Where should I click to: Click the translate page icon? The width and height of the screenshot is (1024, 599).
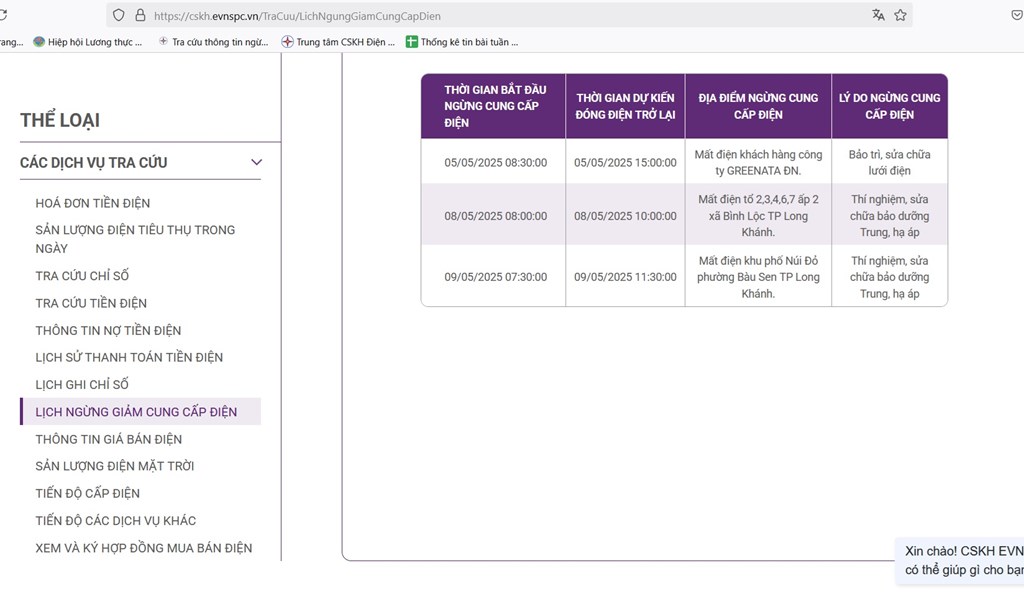(878, 15)
